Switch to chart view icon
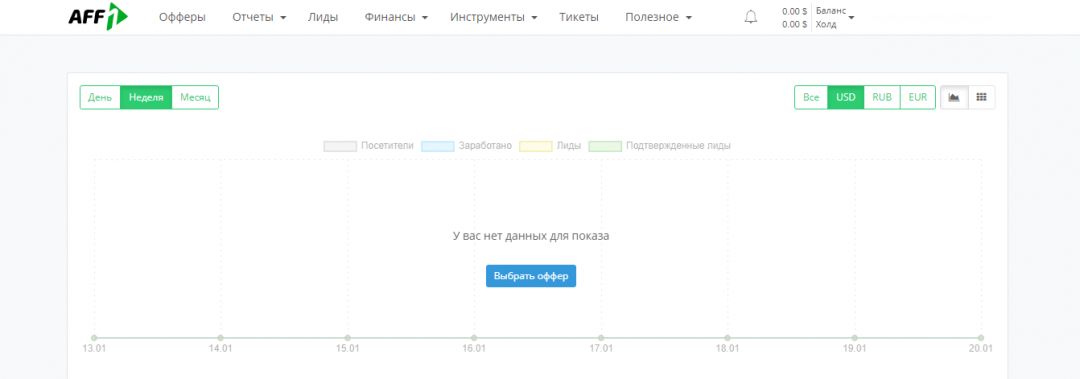 954,97
